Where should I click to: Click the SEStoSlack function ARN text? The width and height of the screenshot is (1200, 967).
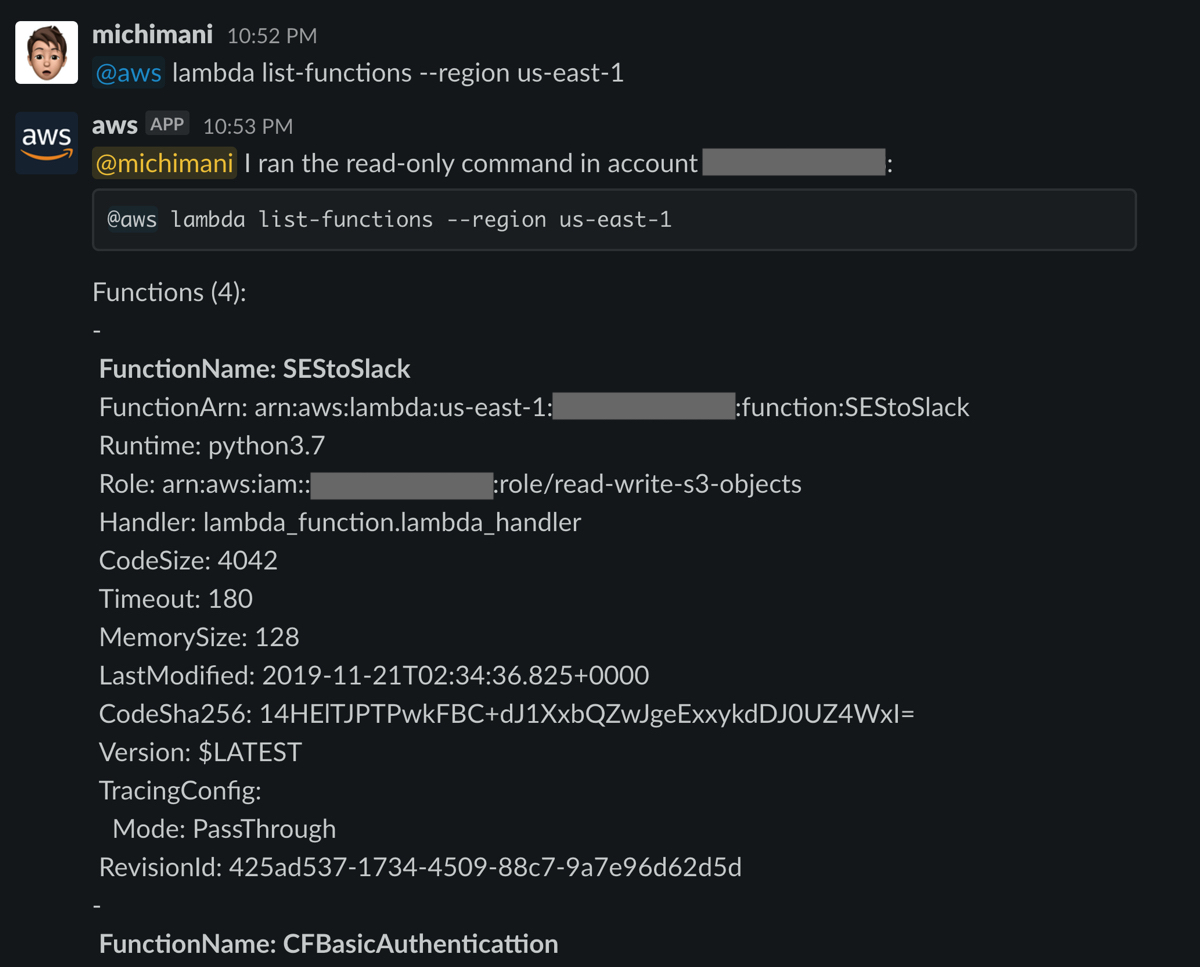pyautogui.click(x=530, y=406)
